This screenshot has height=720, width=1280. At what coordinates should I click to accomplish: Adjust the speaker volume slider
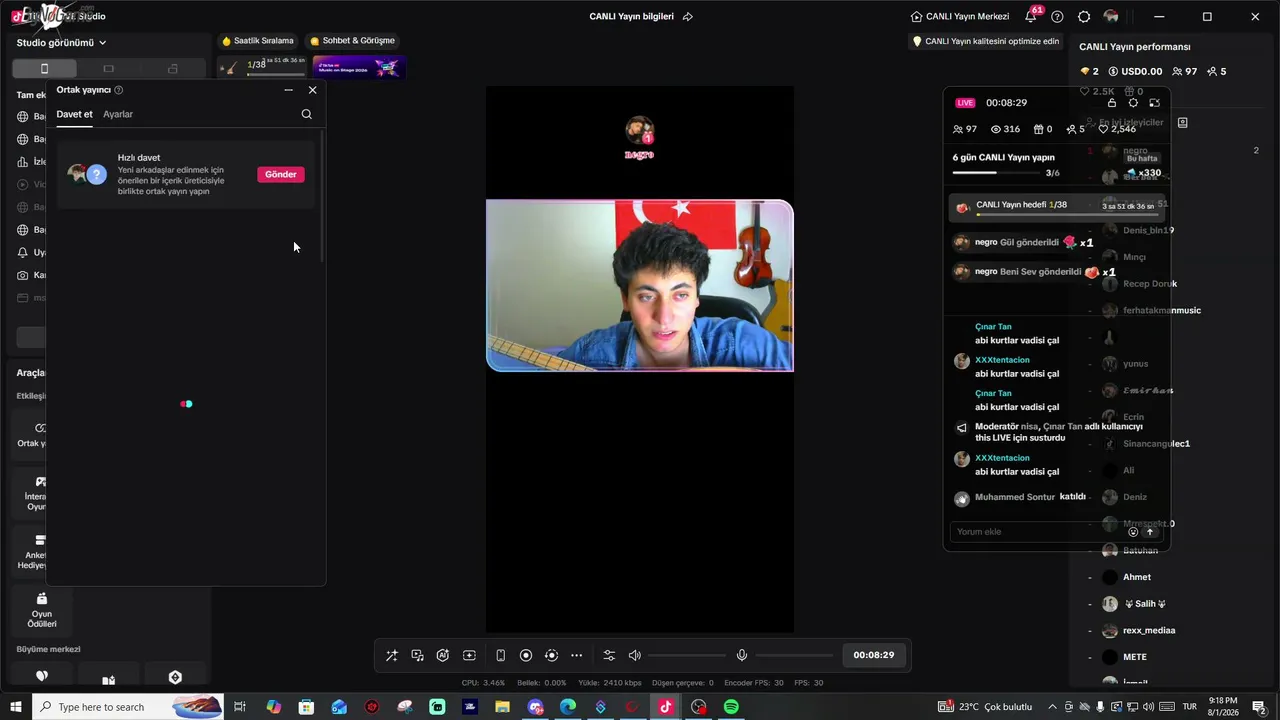point(687,655)
